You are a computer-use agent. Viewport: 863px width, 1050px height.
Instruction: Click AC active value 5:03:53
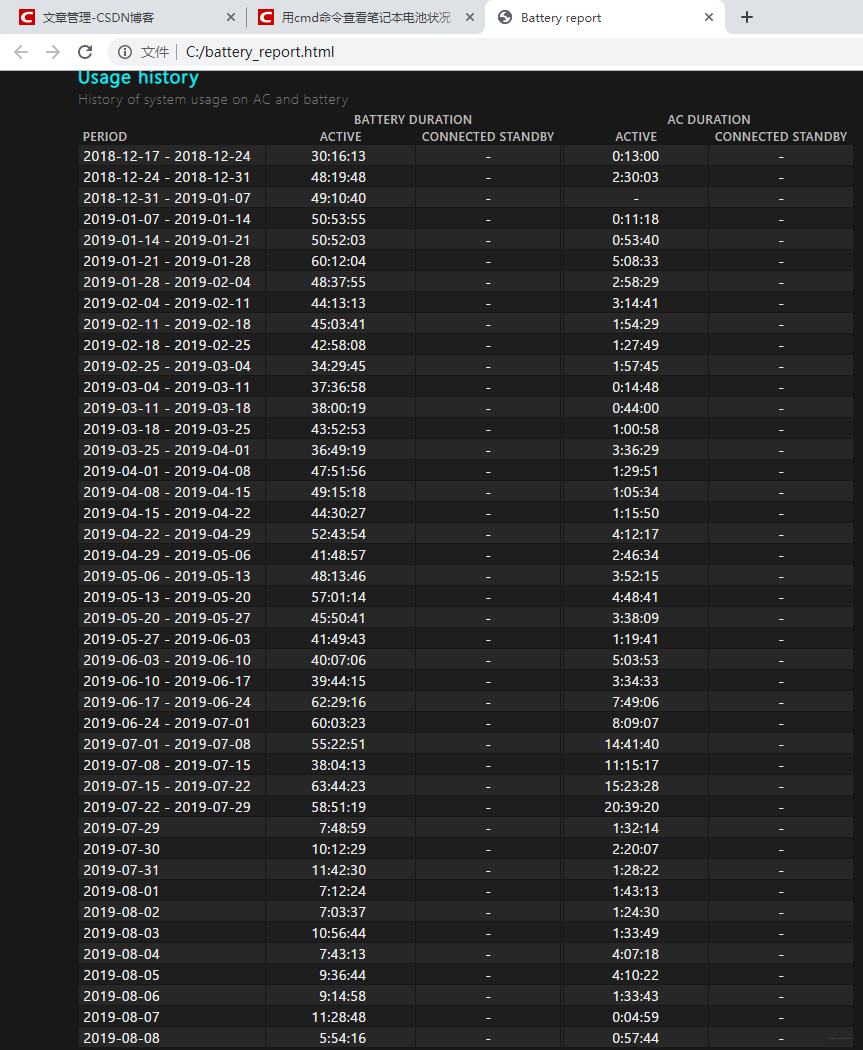(x=635, y=660)
